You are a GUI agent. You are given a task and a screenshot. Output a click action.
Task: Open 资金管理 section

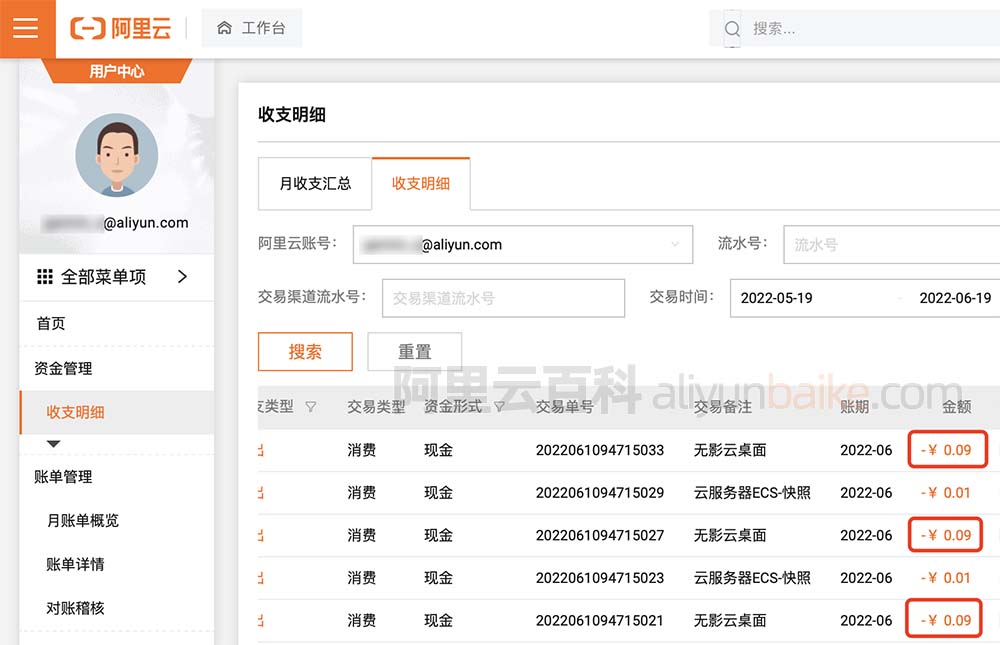coord(63,368)
